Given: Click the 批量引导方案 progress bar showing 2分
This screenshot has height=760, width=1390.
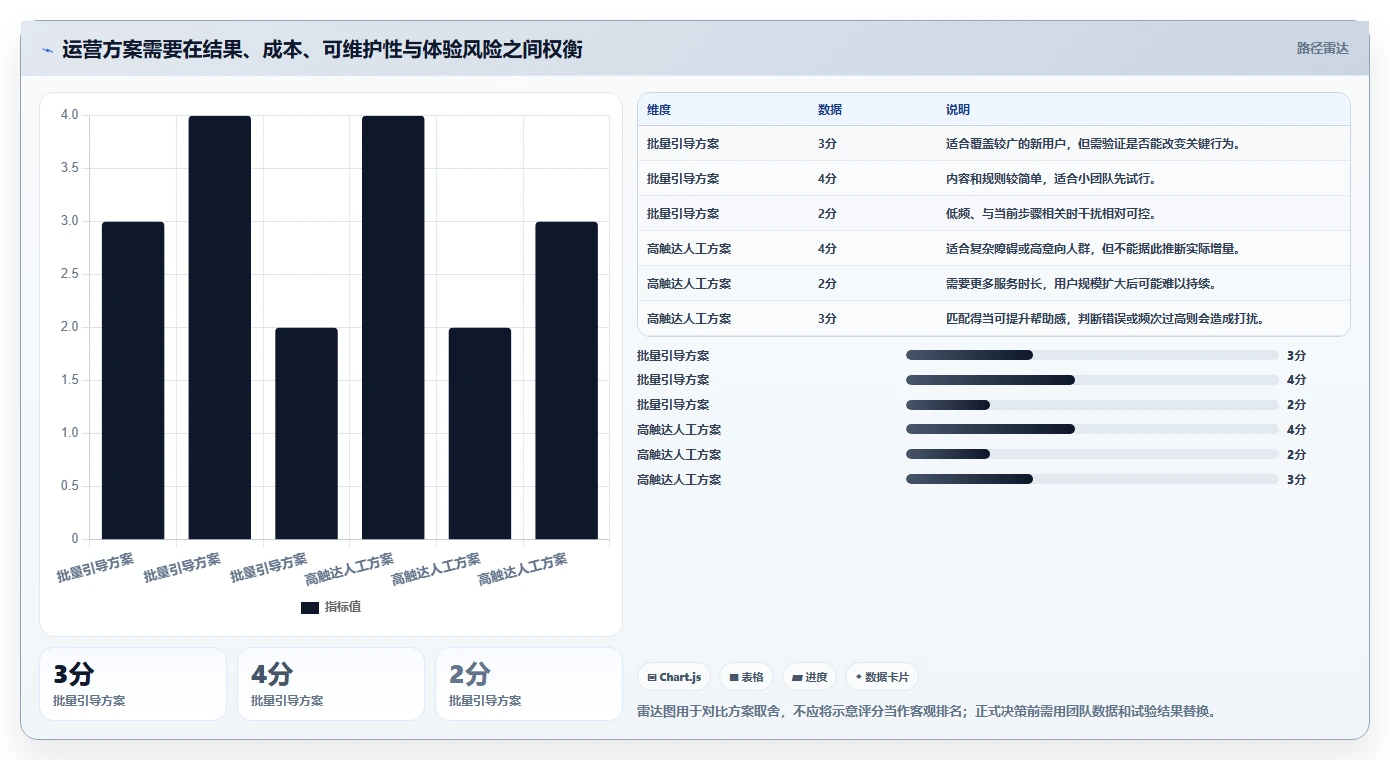Looking at the screenshot, I should coord(1092,405).
